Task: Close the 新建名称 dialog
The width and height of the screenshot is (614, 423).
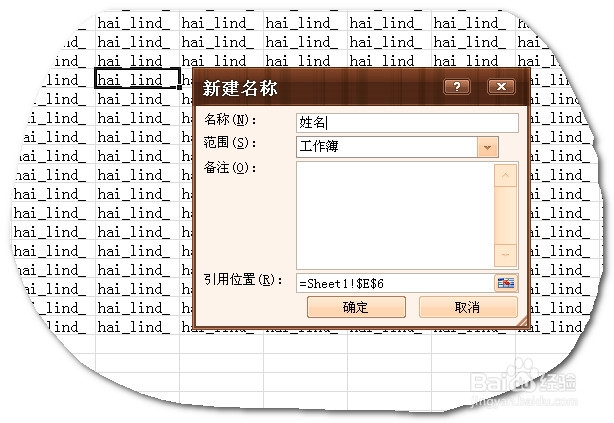Action: click(501, 87)
